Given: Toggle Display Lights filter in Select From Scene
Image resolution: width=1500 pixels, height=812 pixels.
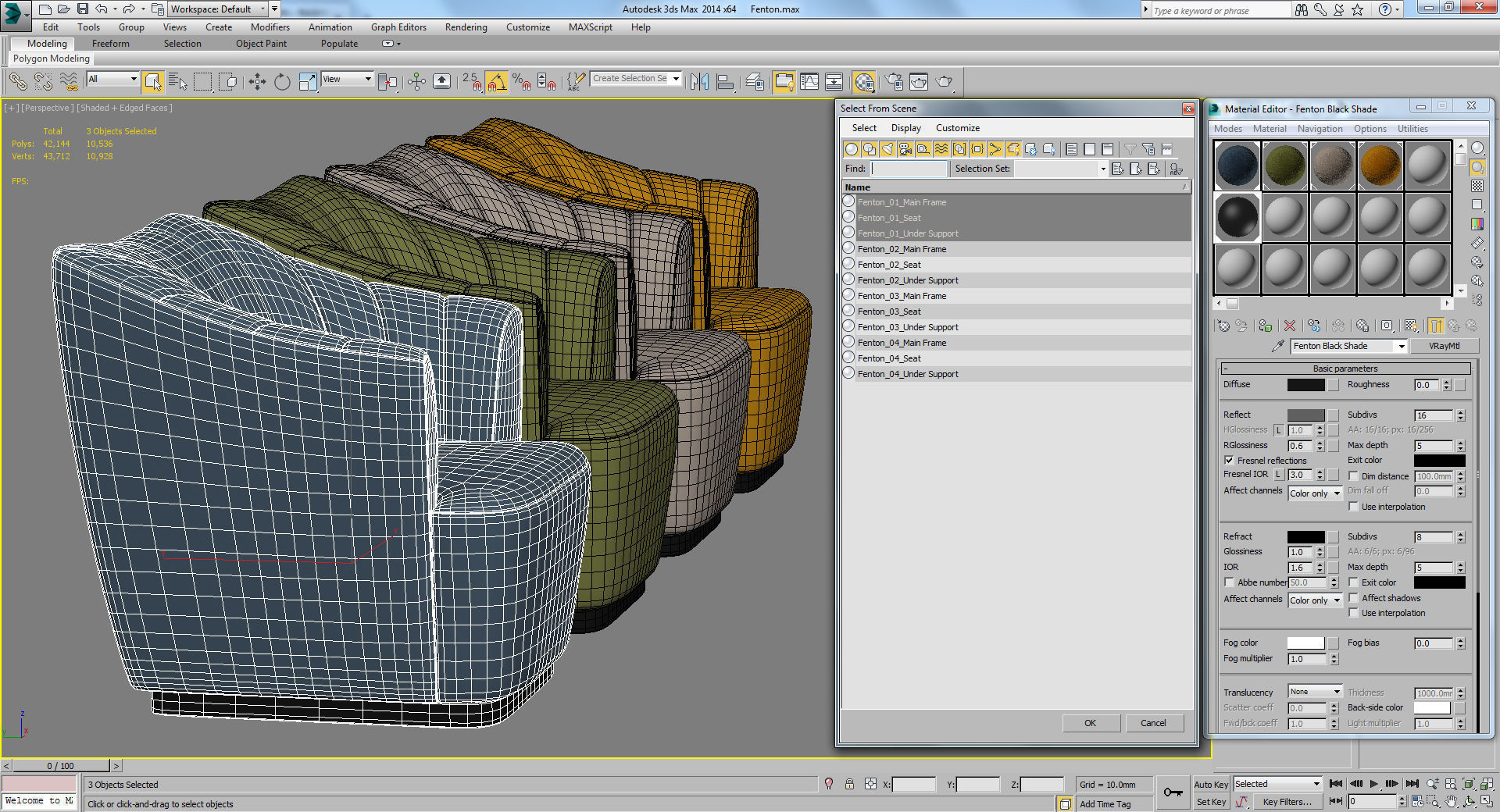Looking at the screenshot, I should pyautogui.click(x=887, y=149).
